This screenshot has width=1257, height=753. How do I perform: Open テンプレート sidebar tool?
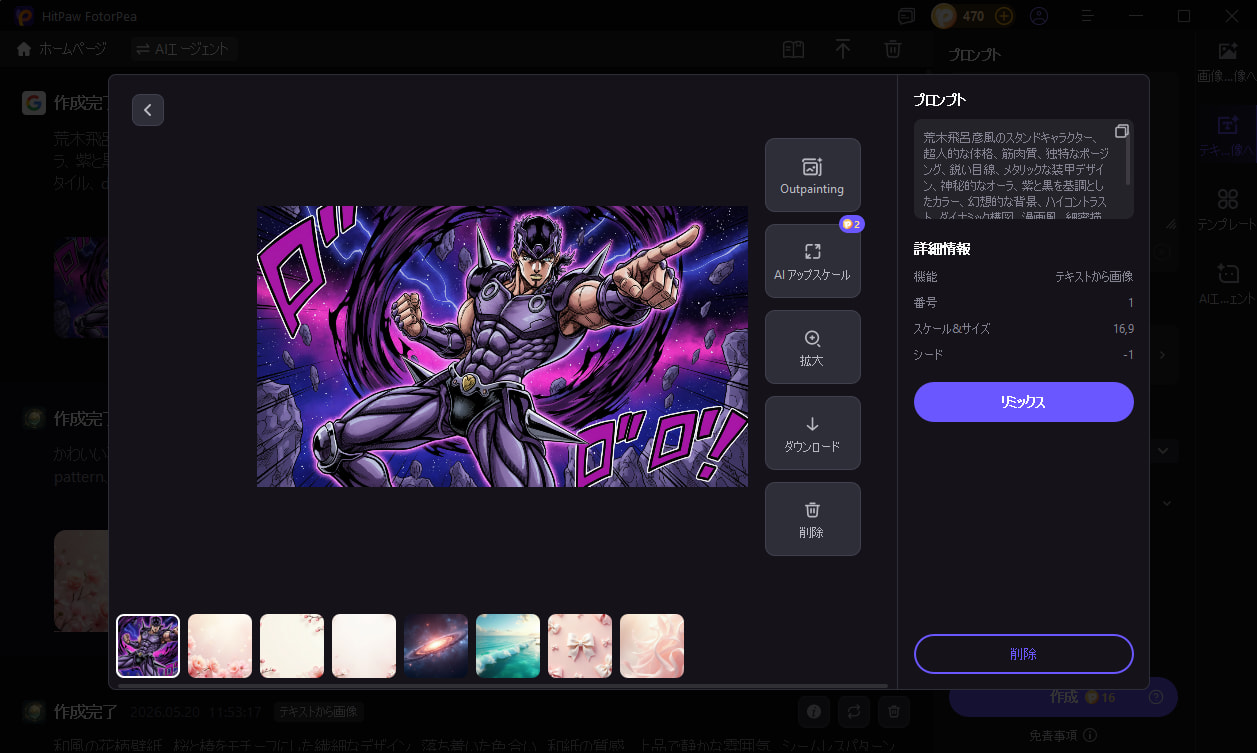point(1227,210)
